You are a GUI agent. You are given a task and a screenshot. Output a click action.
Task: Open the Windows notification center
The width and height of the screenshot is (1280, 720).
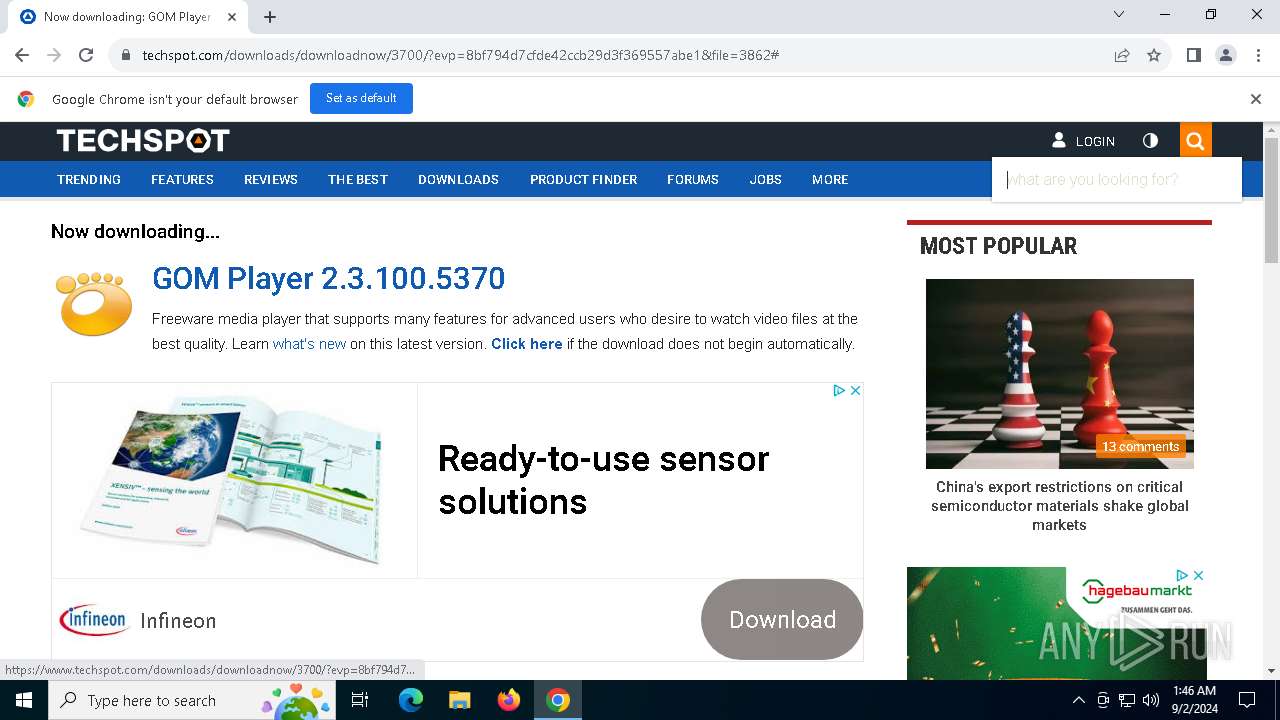(1247, 700)
